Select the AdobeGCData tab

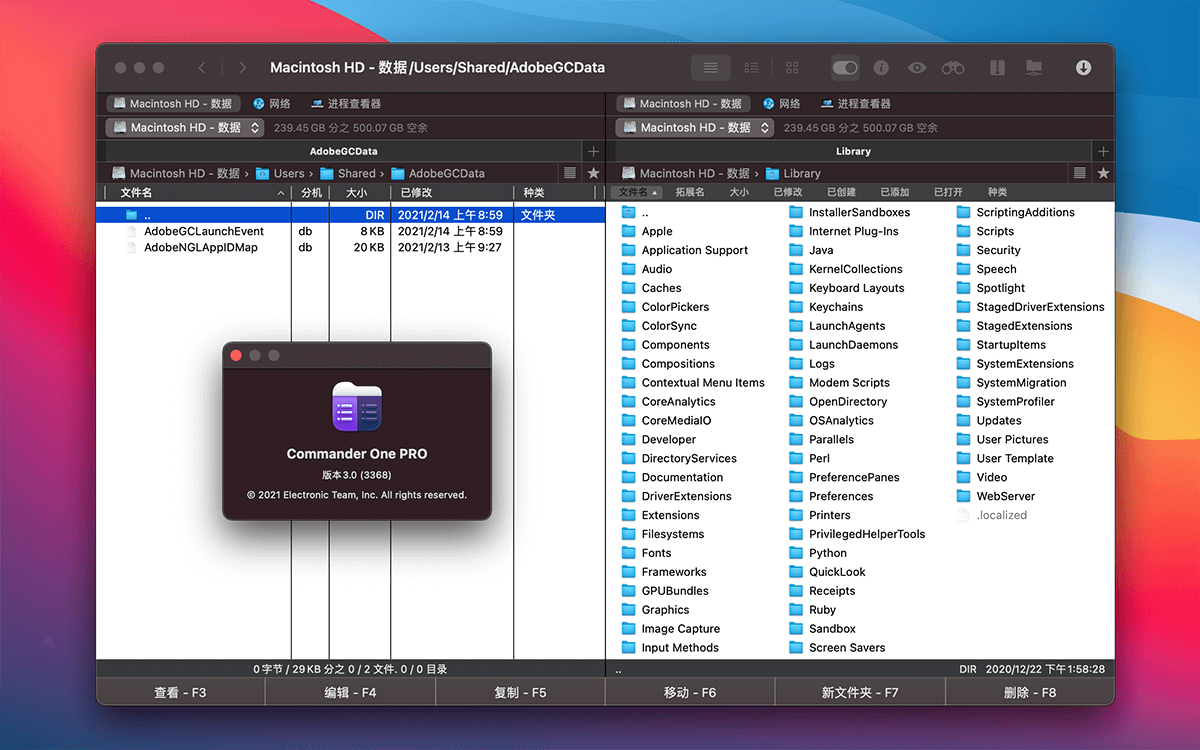pyautogui.click(x=344, y=152)
